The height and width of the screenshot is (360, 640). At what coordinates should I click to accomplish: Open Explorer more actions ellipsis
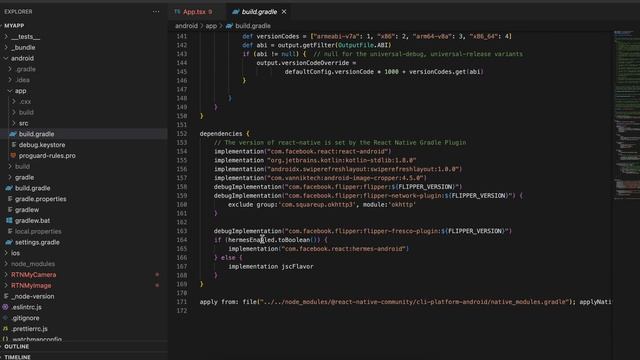pos(156,12)
